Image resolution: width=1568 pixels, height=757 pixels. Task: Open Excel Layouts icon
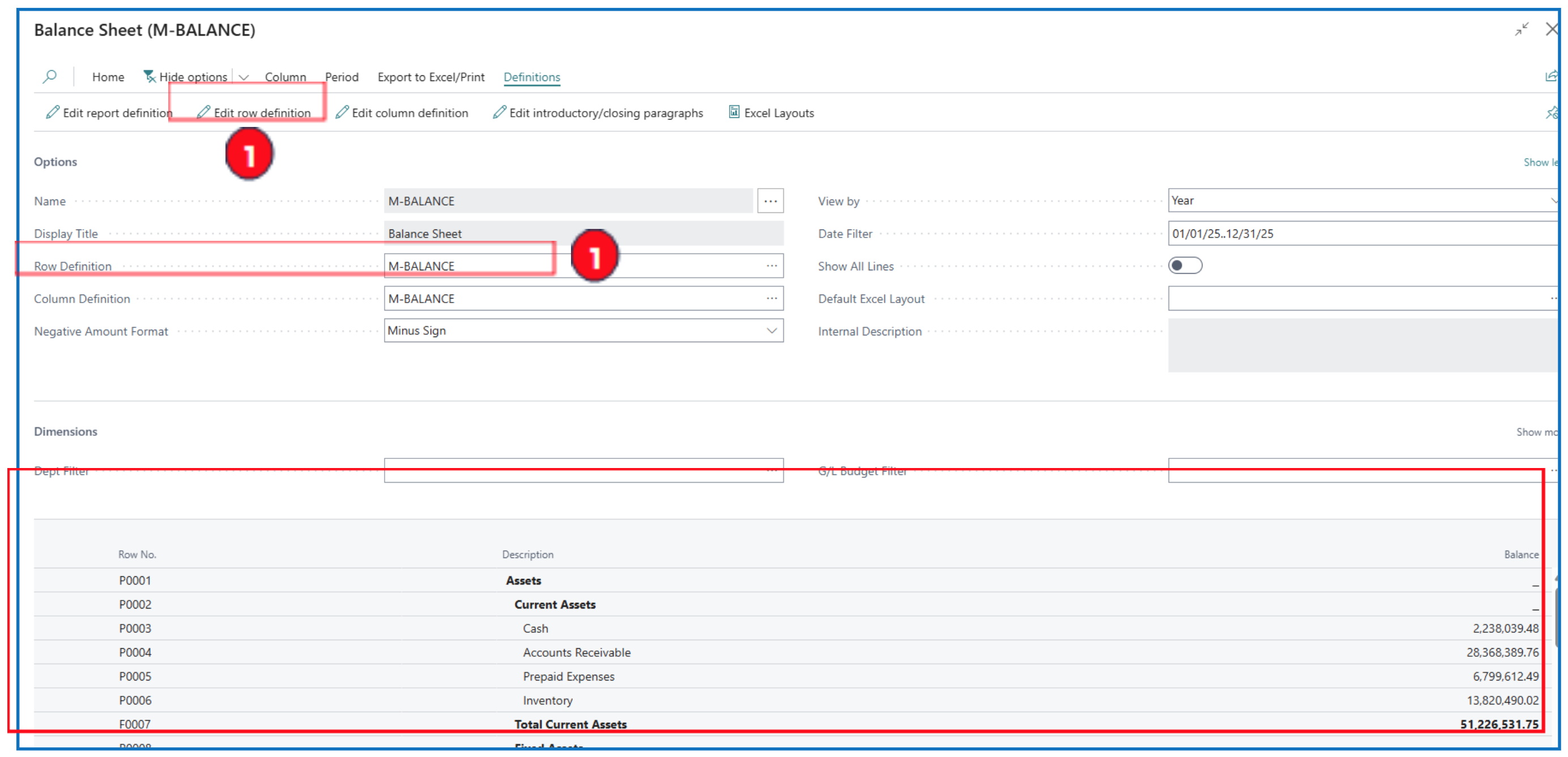(x=734, y=113)
